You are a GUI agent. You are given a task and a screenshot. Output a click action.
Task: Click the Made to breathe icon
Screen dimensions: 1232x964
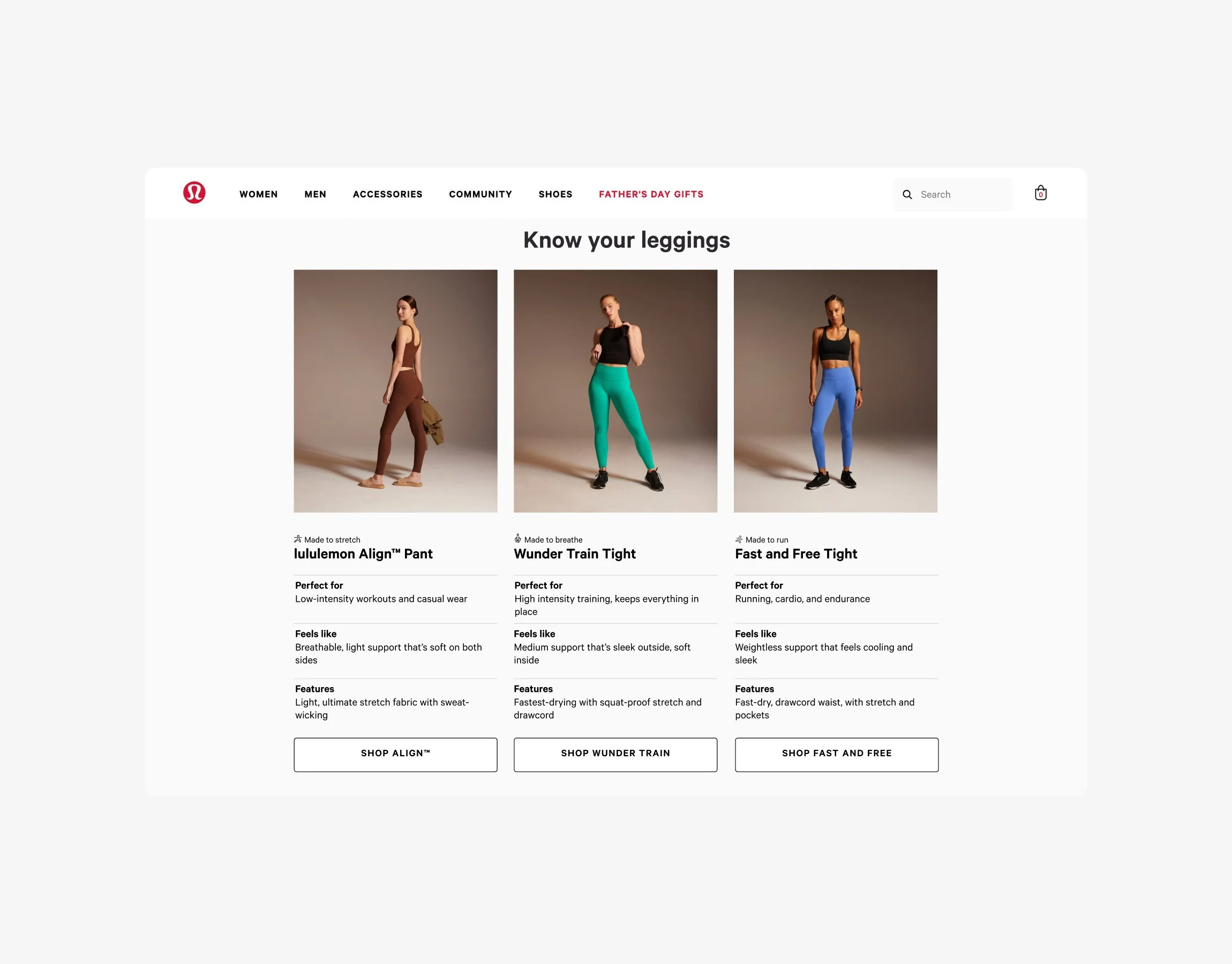pyautogui.click(x=517, y=538)
